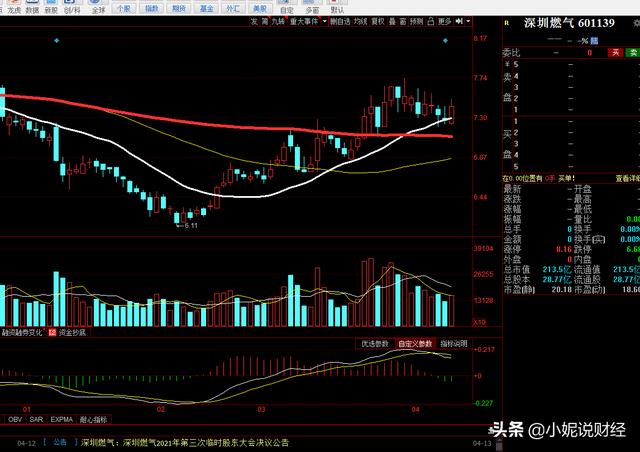Image resolution: width=640 pixels, height=452 pixels.
Task: Click the lock icon in chart toolbar
Action: coord(431,21)
